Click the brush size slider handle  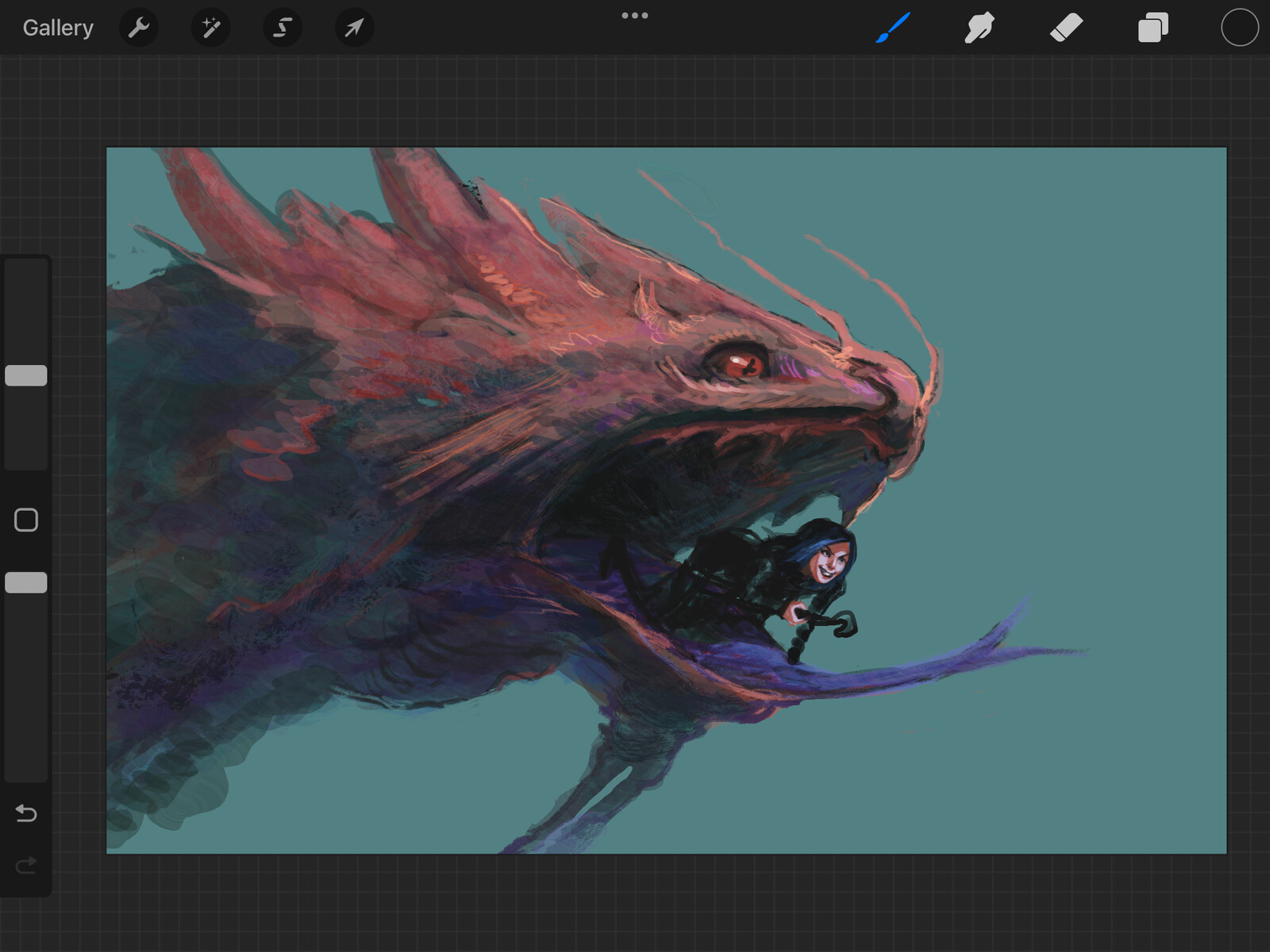tap(26, 375)
